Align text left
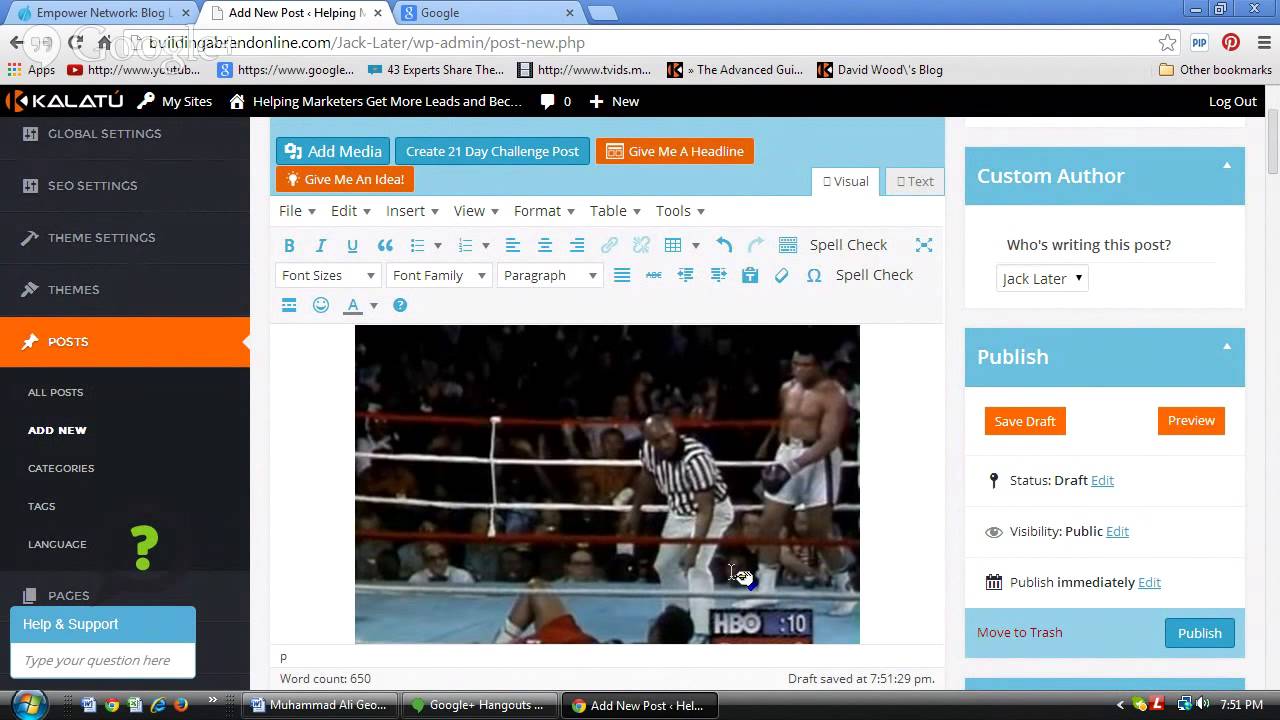The width and height of the screenshot is (1280, 720). 513,245
